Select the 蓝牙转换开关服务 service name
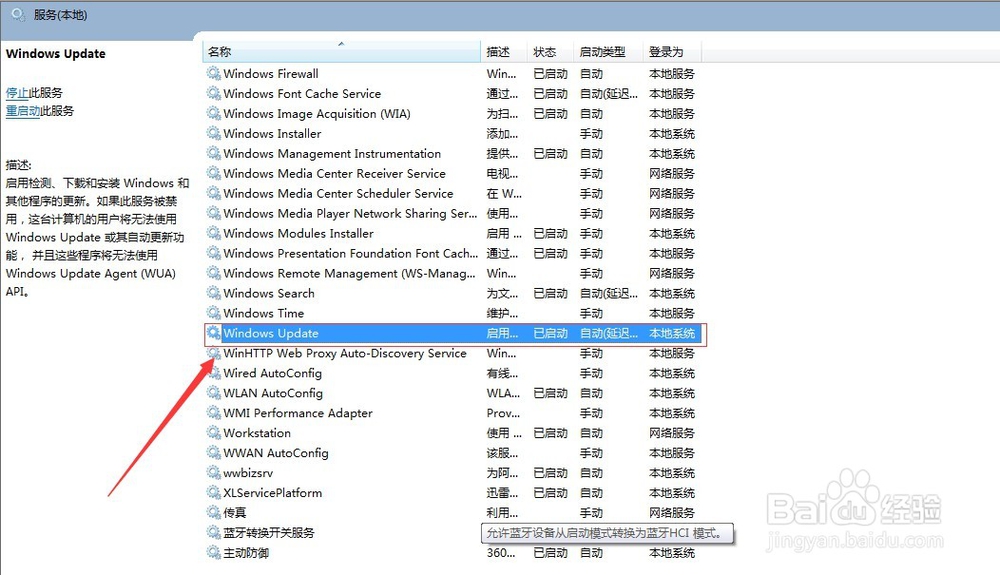Image resolution: width=1000 pixels, height=575 pixels. point(268,532)
